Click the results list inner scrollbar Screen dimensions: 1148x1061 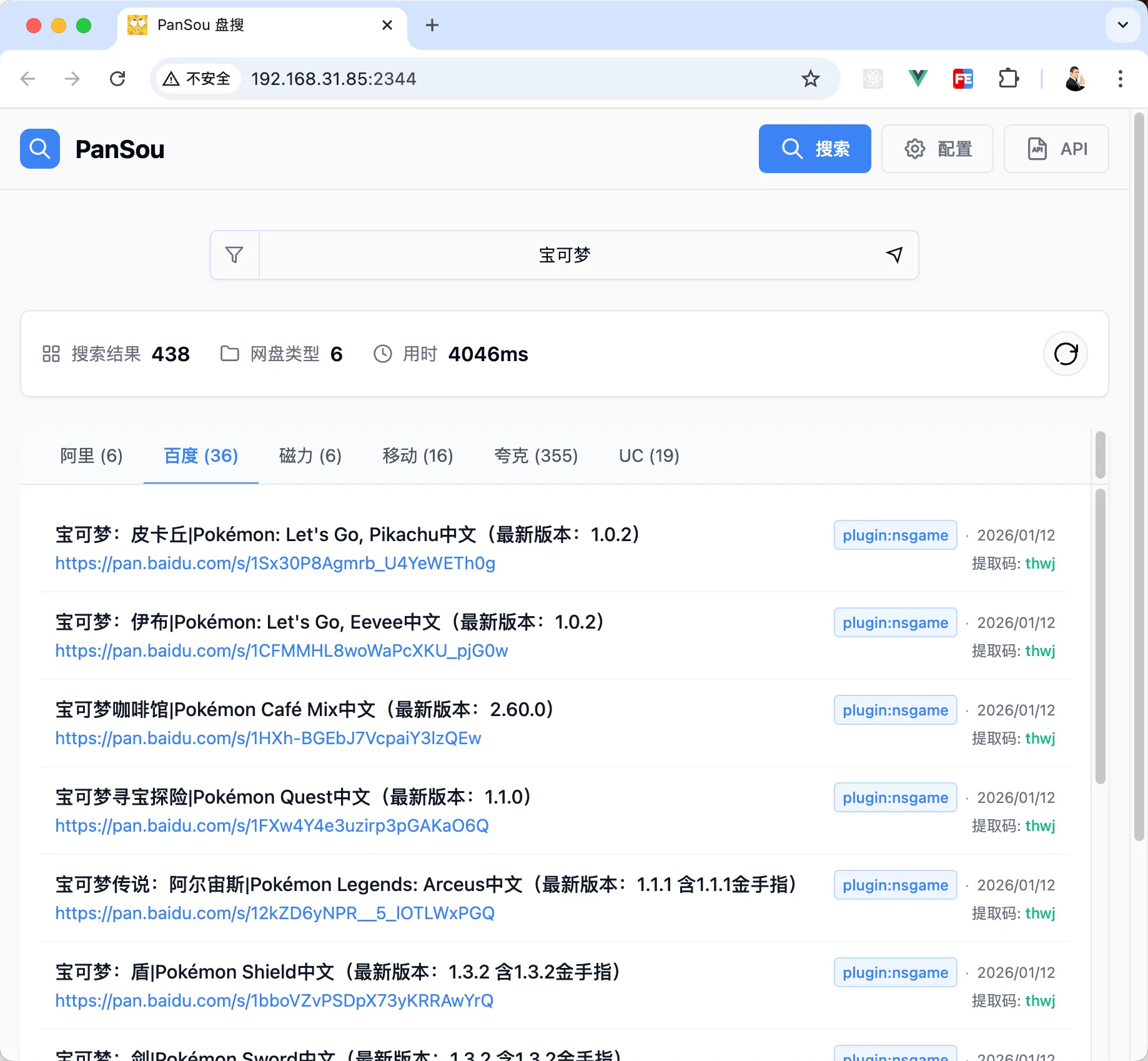point(1101,636)
